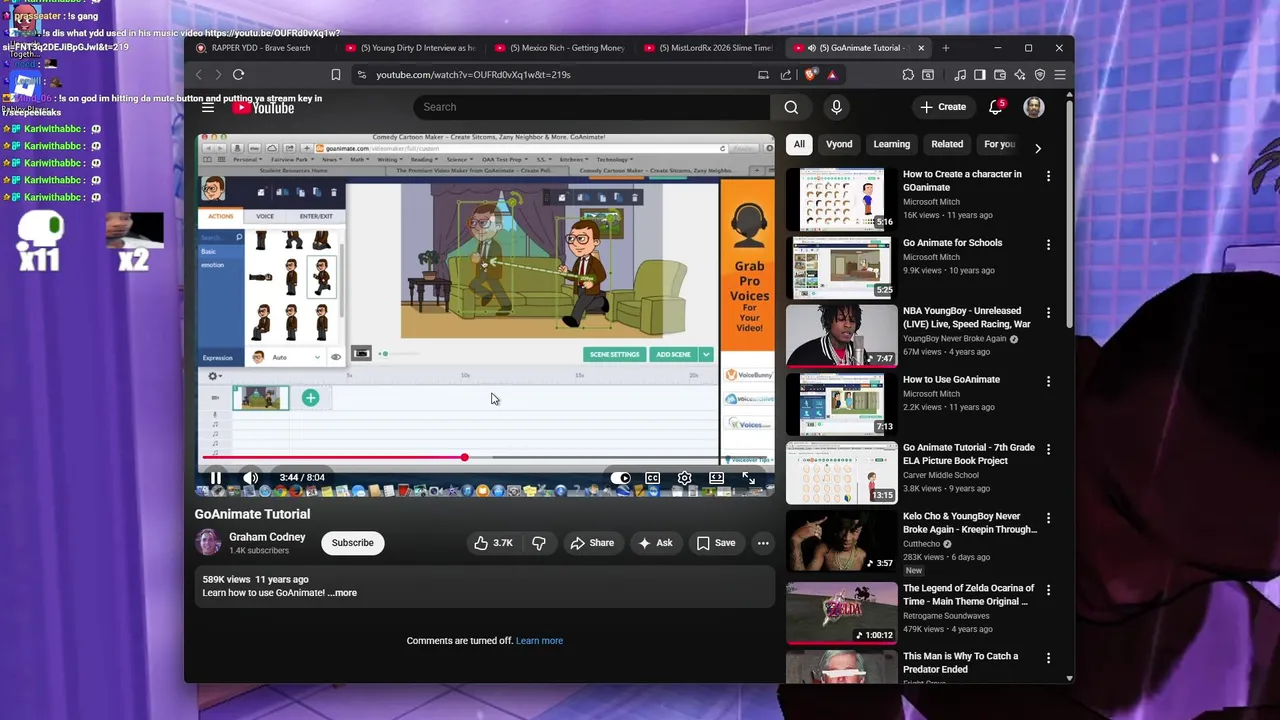Seek using the red video progress bar
Viewport: 1280px width, 720px height.
pos(485,457)
